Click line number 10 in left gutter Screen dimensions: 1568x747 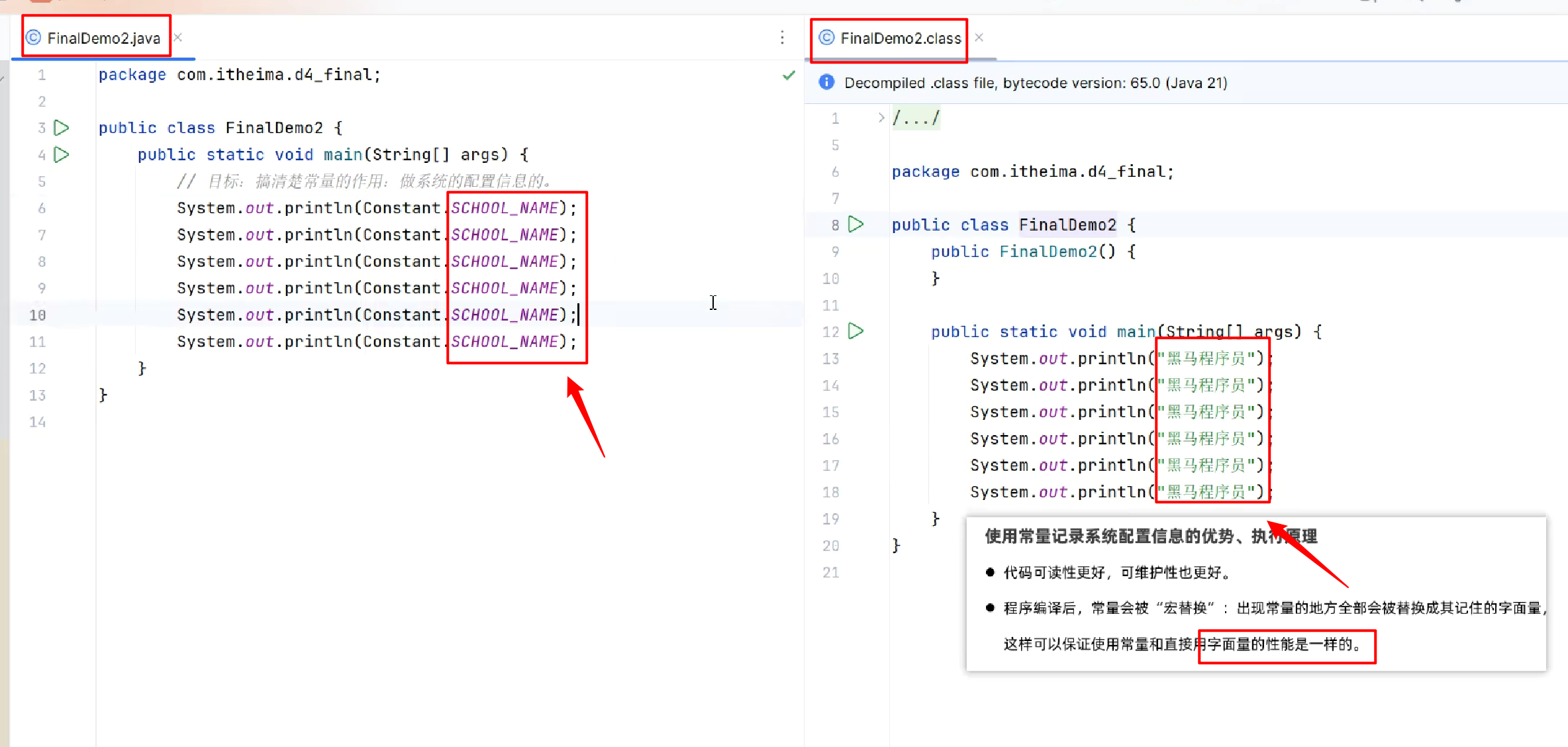(38, 315)
